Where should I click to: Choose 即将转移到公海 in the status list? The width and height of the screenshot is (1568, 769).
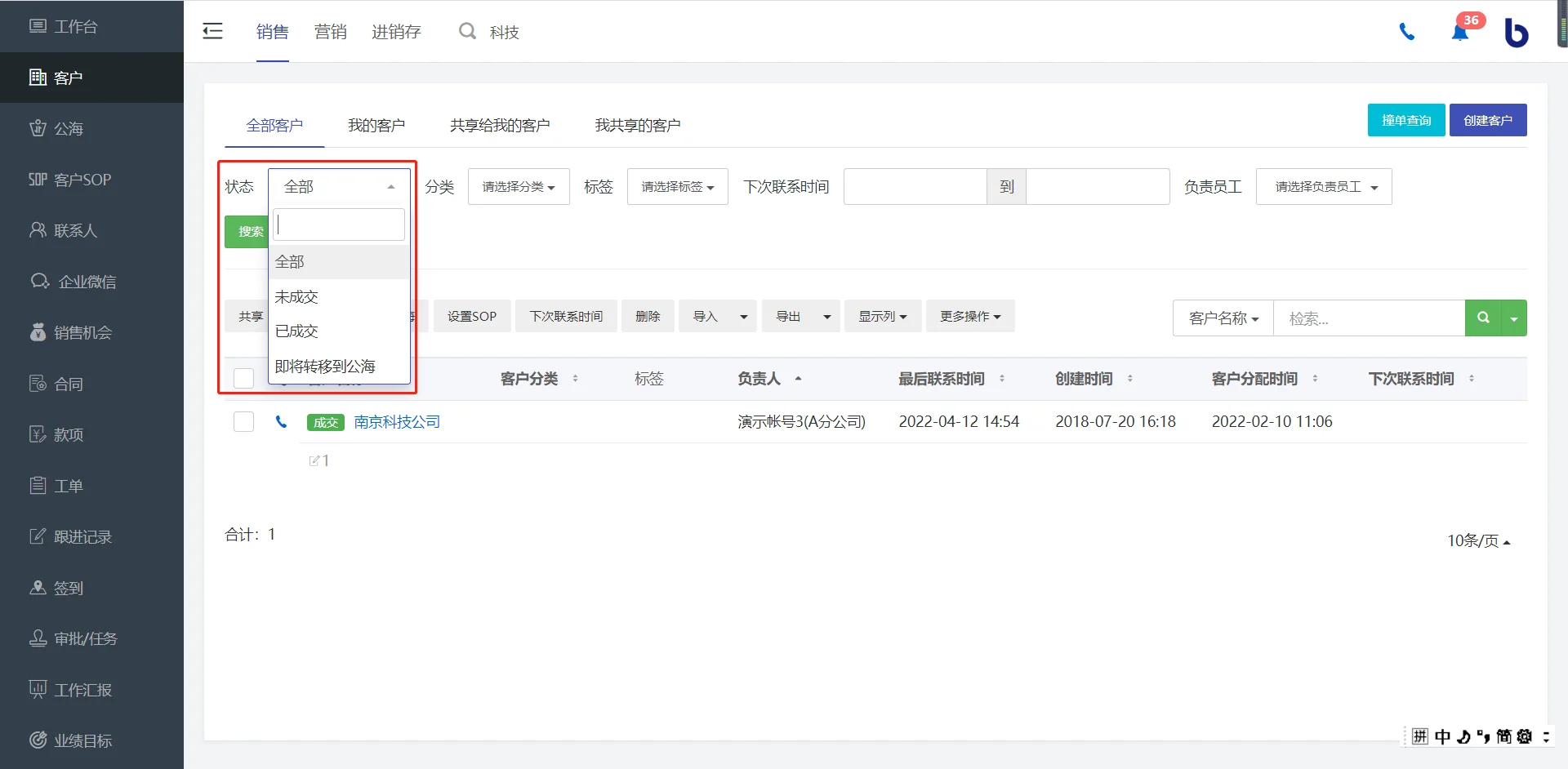[x=339, y=367]
